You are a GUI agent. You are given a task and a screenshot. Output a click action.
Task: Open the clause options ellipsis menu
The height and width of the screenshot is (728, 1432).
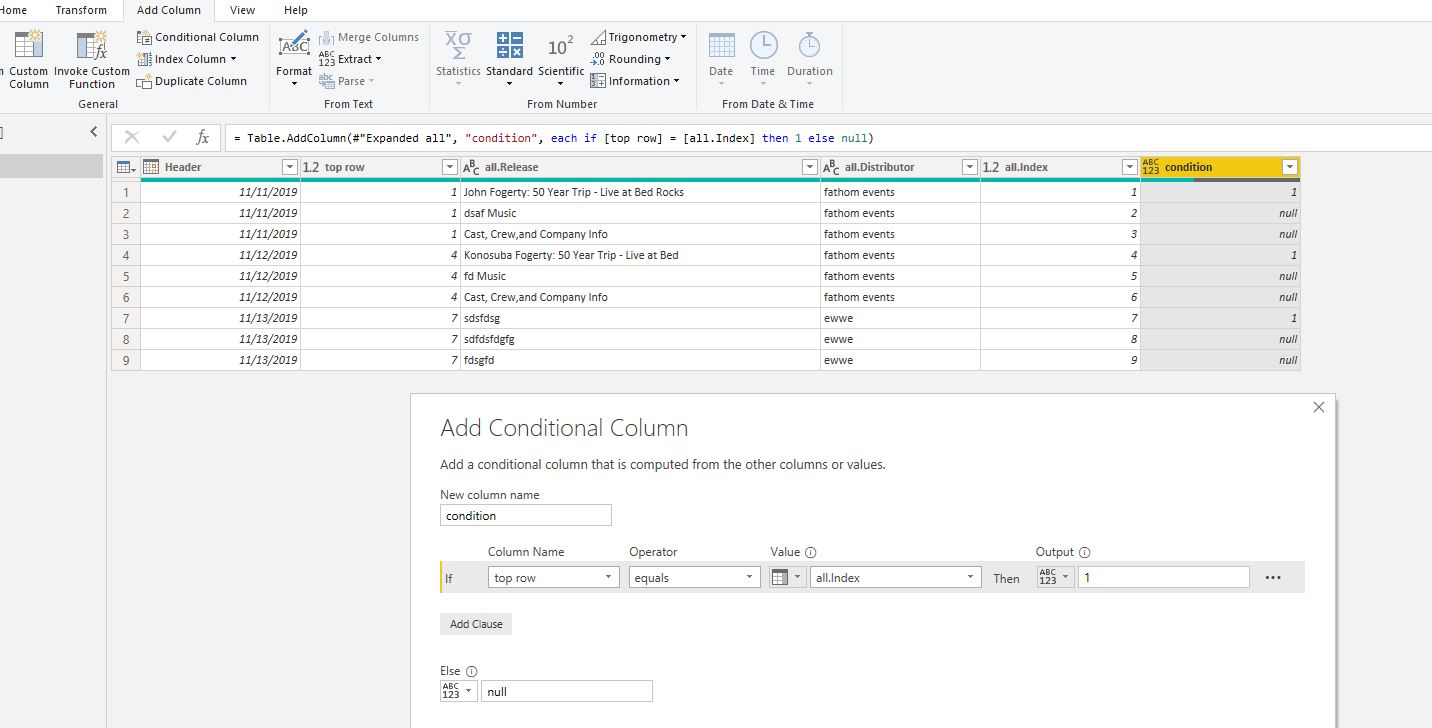pyautogui.click(x=1273, y=578)
